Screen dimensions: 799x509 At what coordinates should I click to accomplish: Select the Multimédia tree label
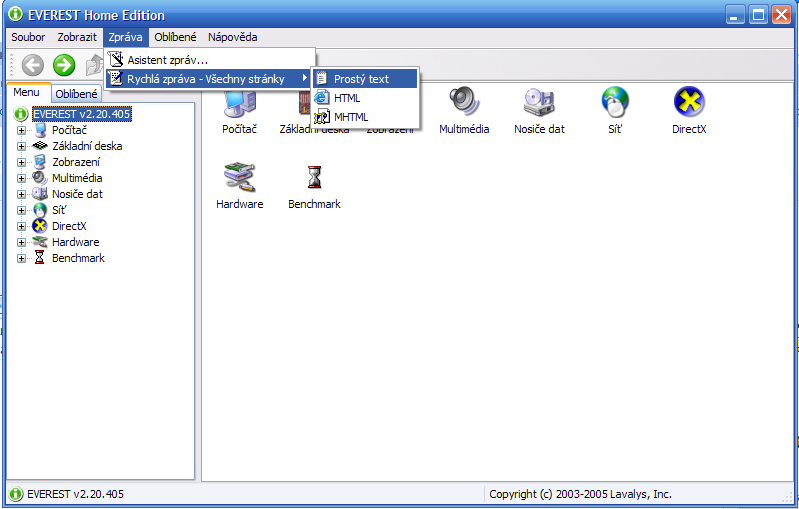pyautogui.click(x=77, y=178)
